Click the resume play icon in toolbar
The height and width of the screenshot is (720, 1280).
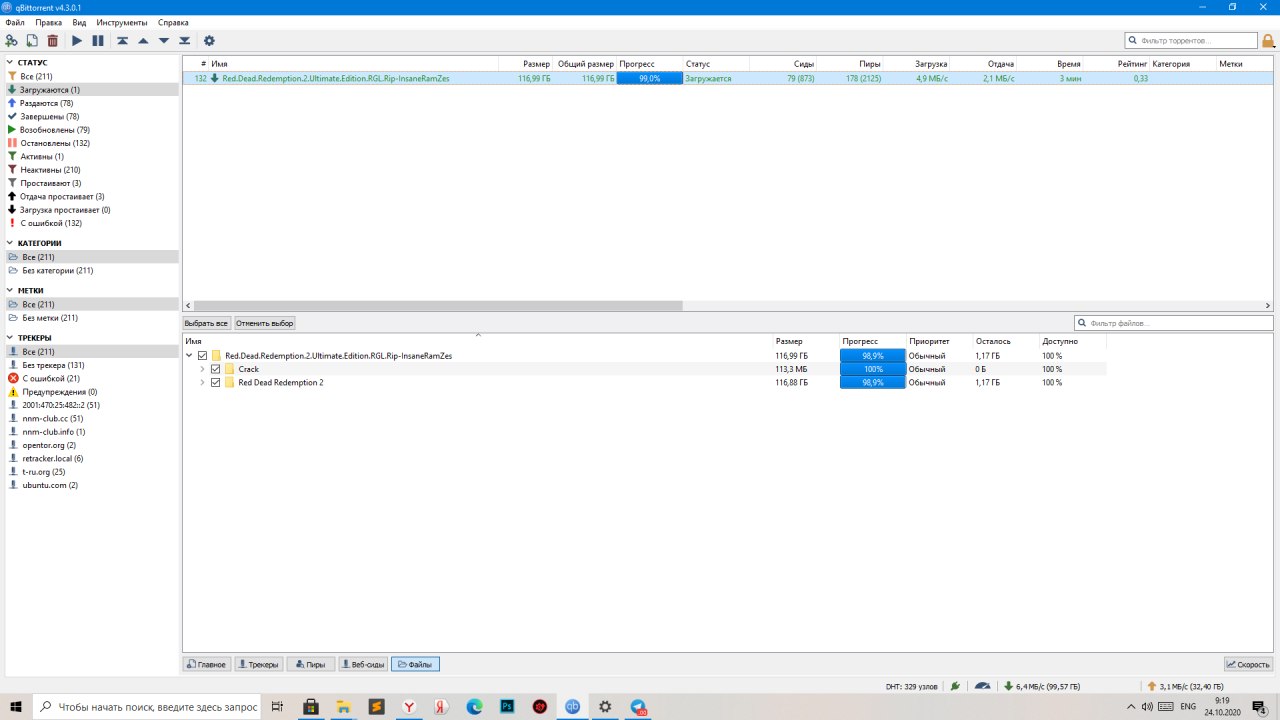coord(77,41)
